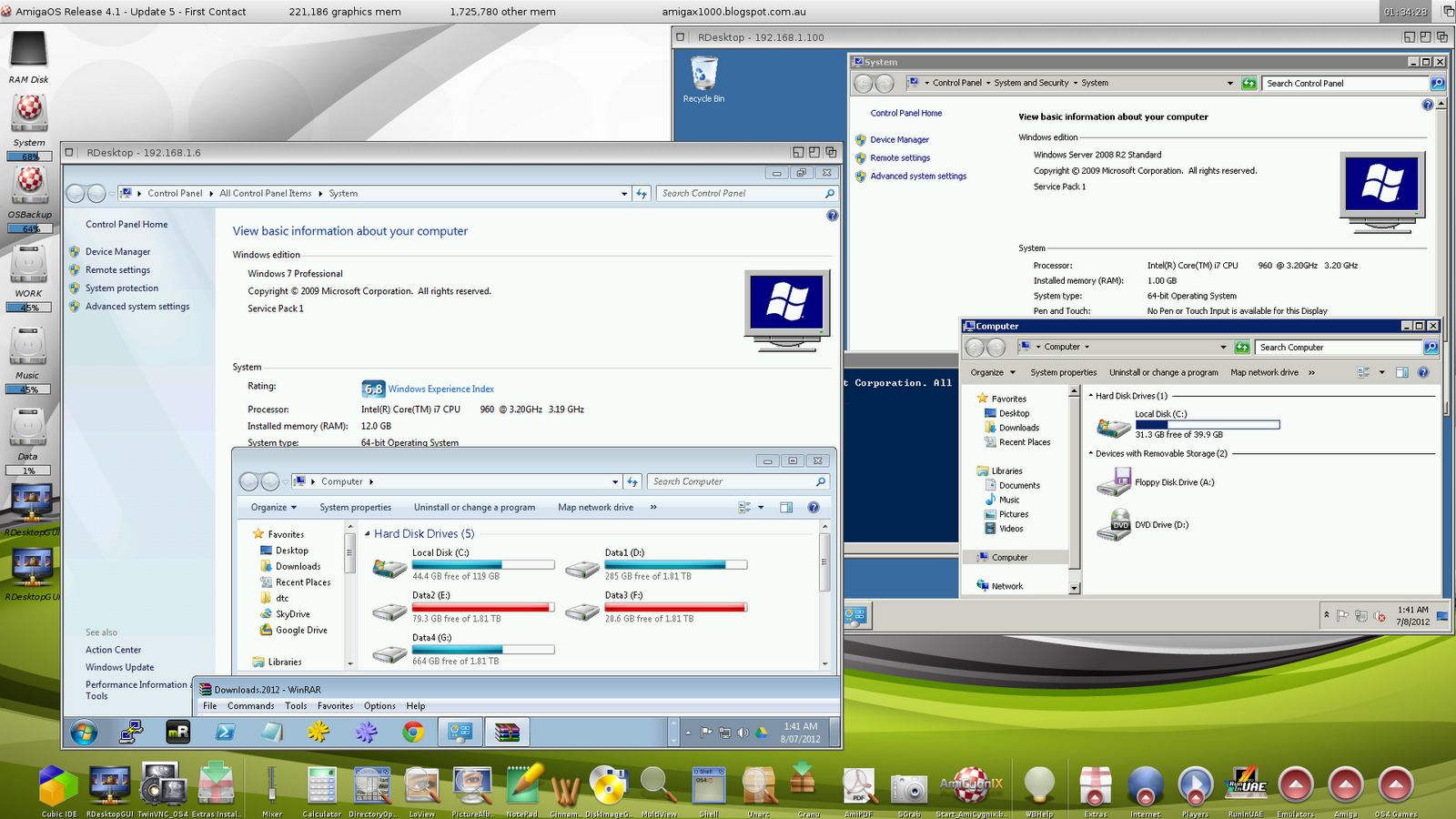Viewport: 1456px width, 819px height.
Task: Open Floppy Disk Drive (A:) on server
Action: [x=1114, y=482]
